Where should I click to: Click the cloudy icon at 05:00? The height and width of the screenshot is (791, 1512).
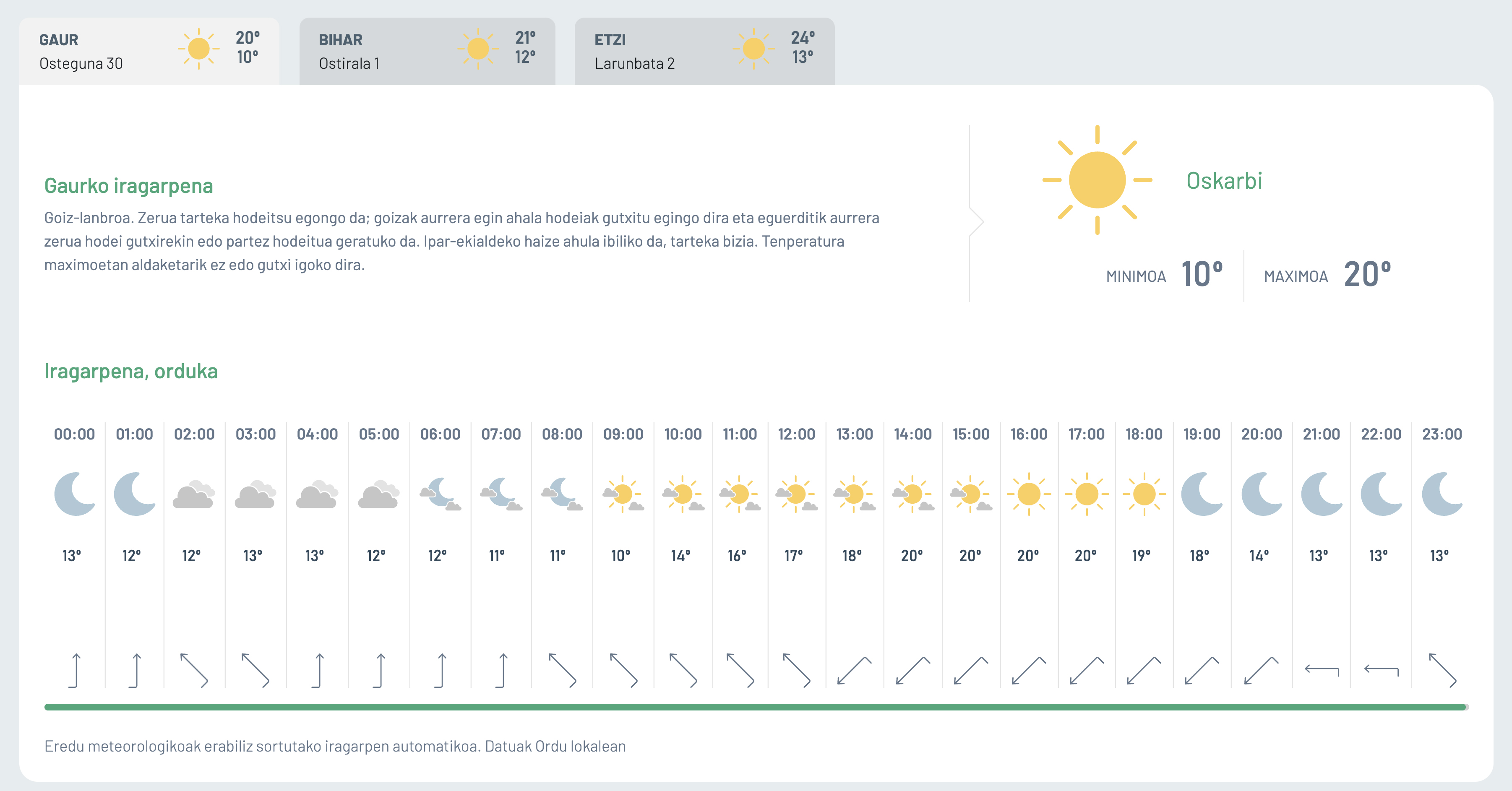click(x=378, y=494)
